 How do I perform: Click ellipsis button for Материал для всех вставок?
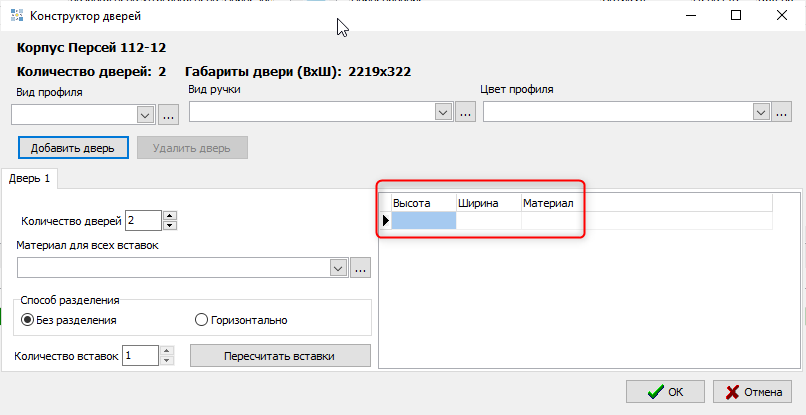tap(361, 268)
